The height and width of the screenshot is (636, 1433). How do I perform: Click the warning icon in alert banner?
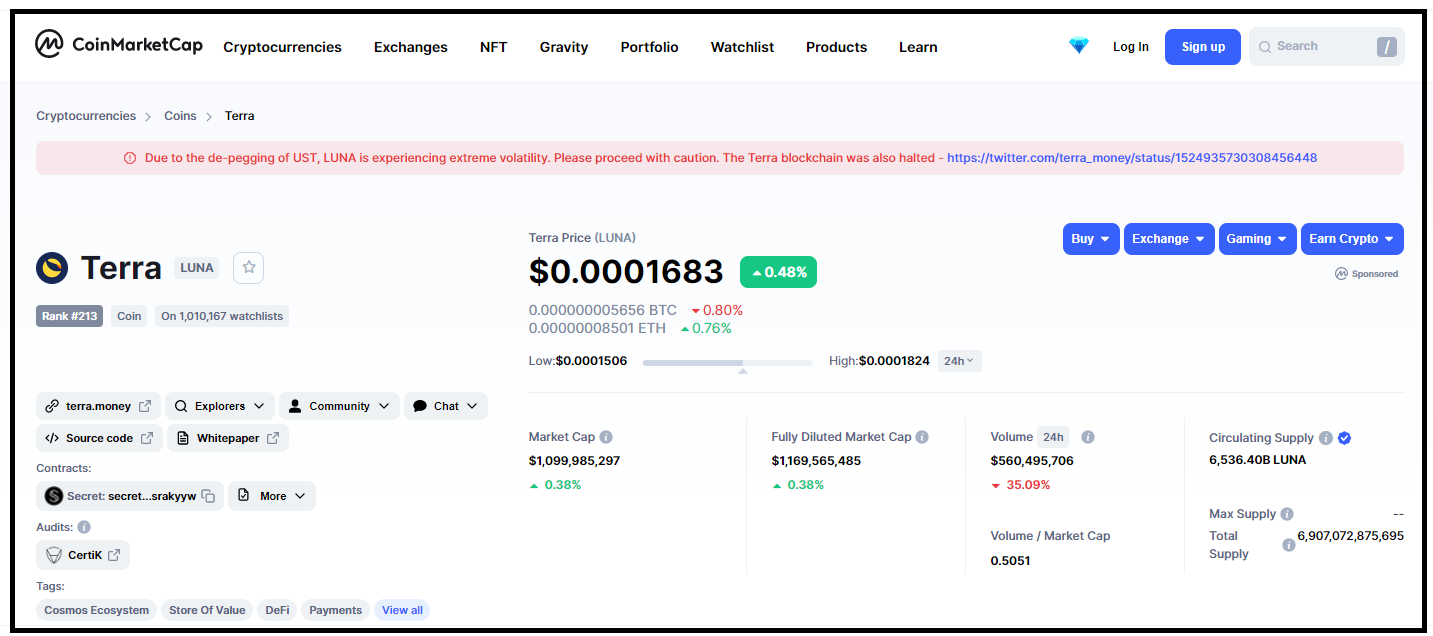pos(130,158)
